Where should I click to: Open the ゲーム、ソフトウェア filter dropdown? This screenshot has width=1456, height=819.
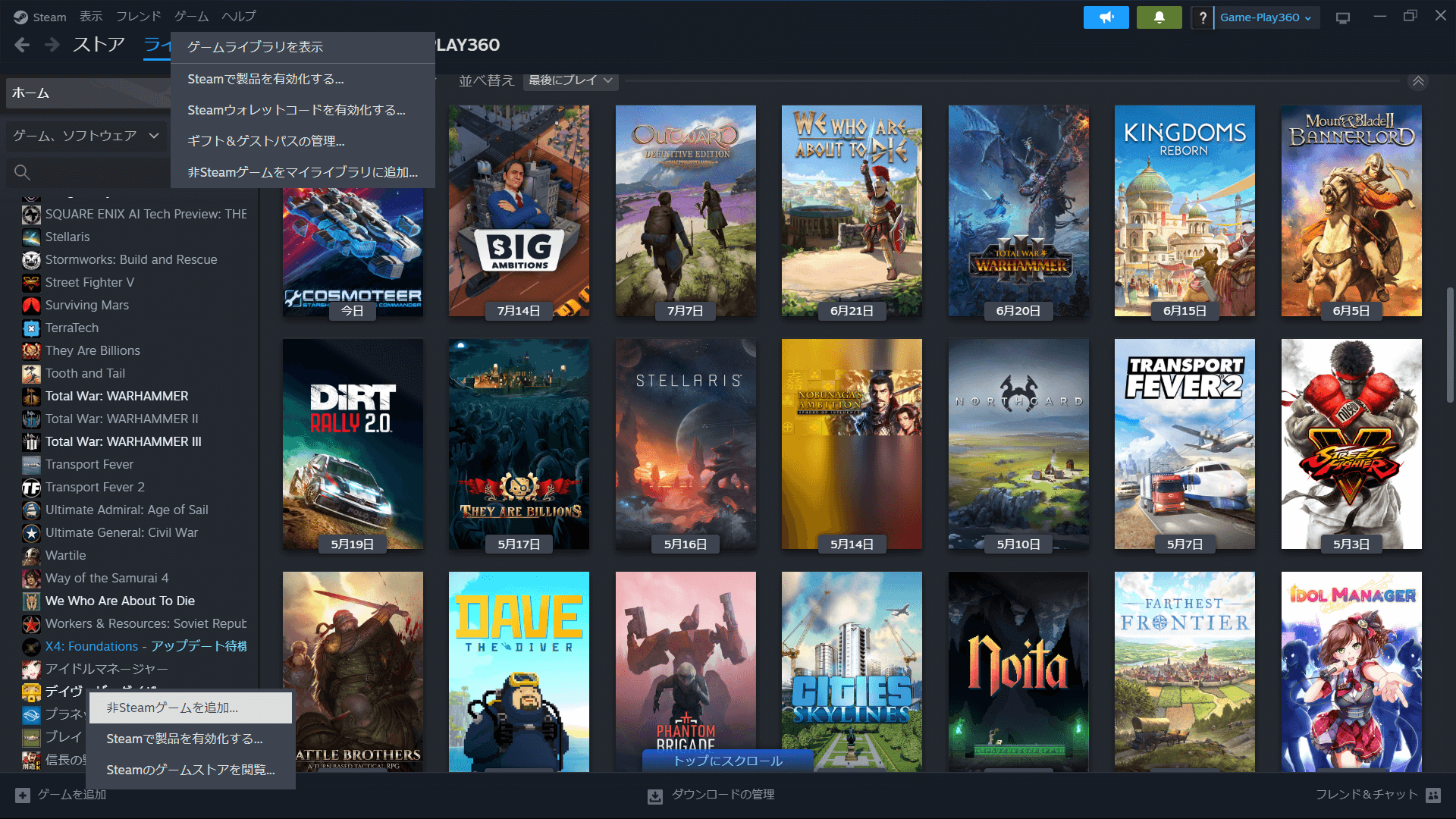tap(86, 136)
